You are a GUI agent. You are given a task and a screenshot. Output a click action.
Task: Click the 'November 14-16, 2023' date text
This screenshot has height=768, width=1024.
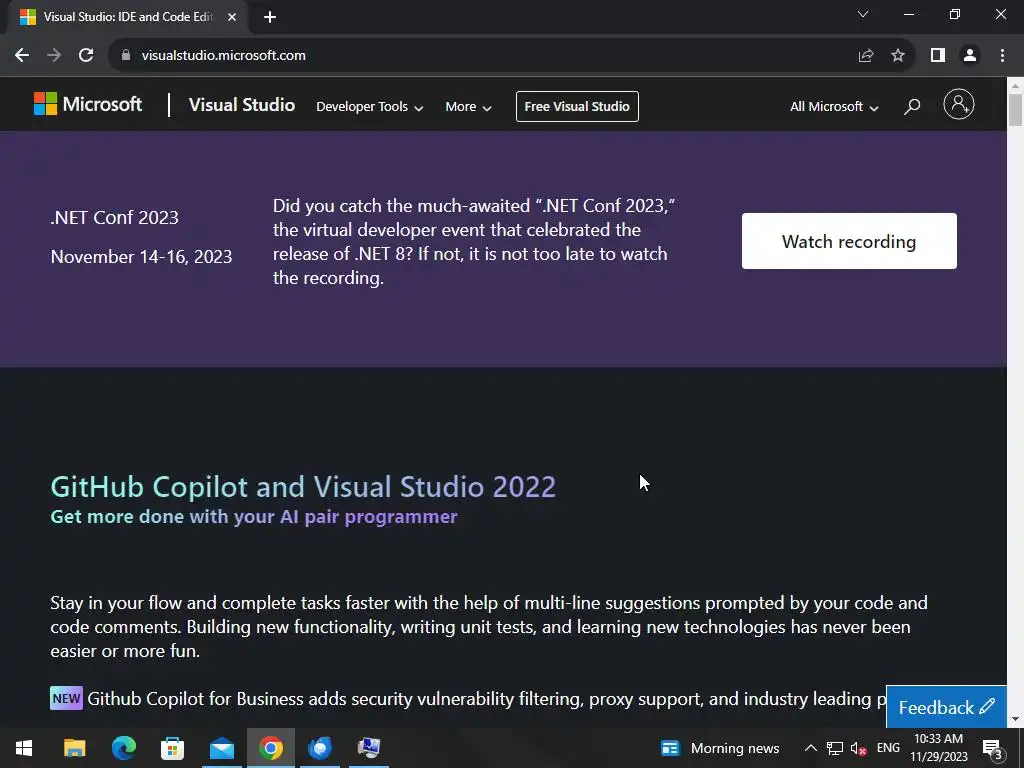point(141,257)
